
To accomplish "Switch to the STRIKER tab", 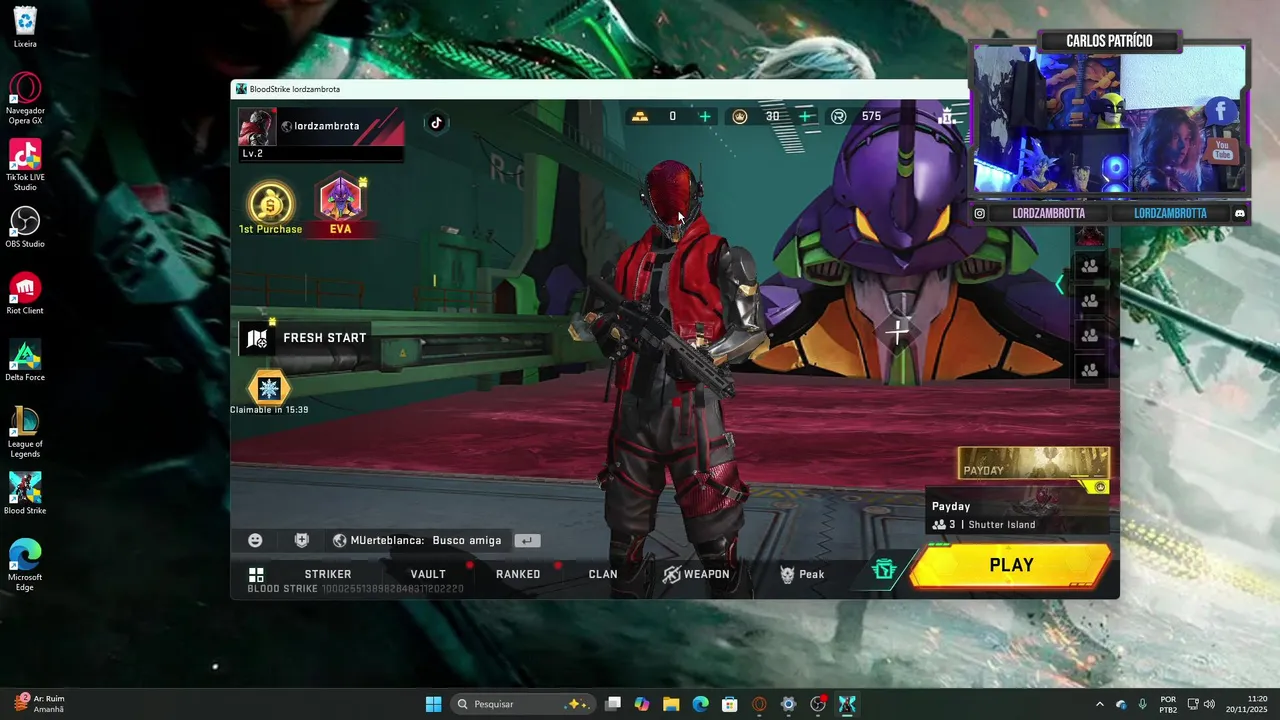I will point(328,574).
